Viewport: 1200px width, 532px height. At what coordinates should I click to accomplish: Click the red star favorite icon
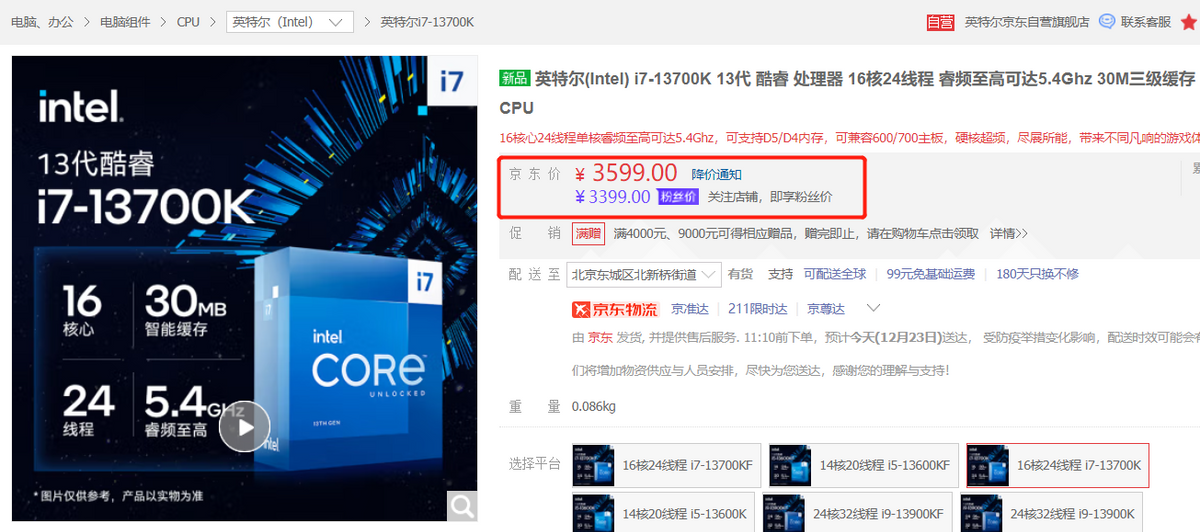click(1188, 22)
